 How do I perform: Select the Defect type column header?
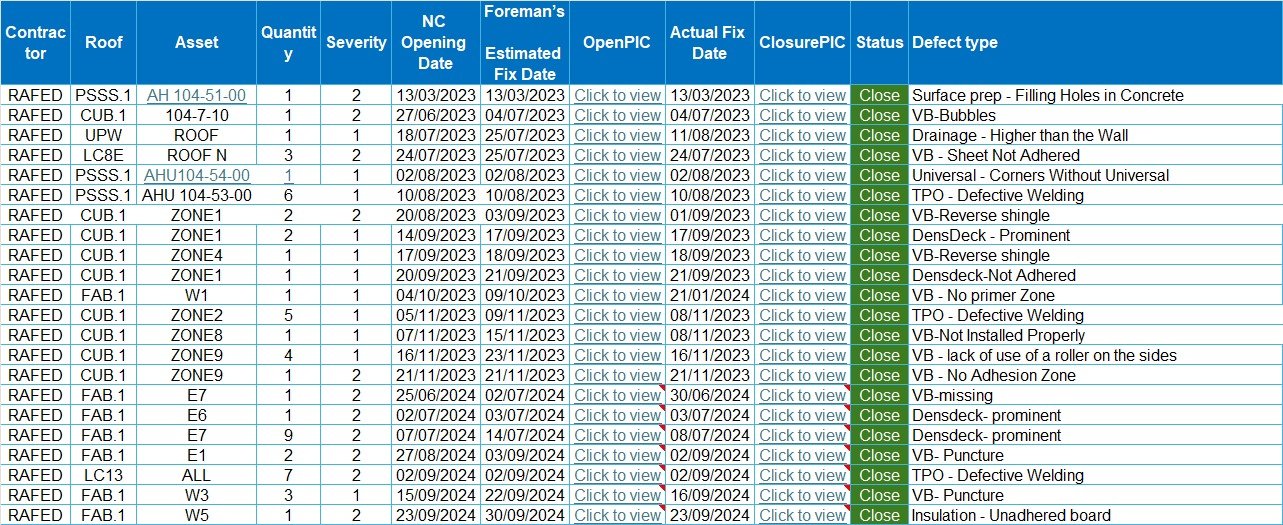pyautogui.click(x=954, y=42)
